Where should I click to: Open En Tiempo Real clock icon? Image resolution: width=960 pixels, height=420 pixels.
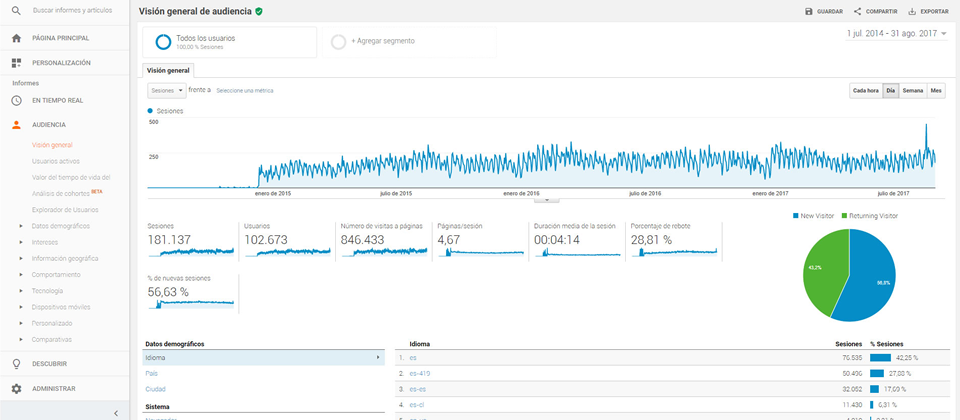point(17,100)
